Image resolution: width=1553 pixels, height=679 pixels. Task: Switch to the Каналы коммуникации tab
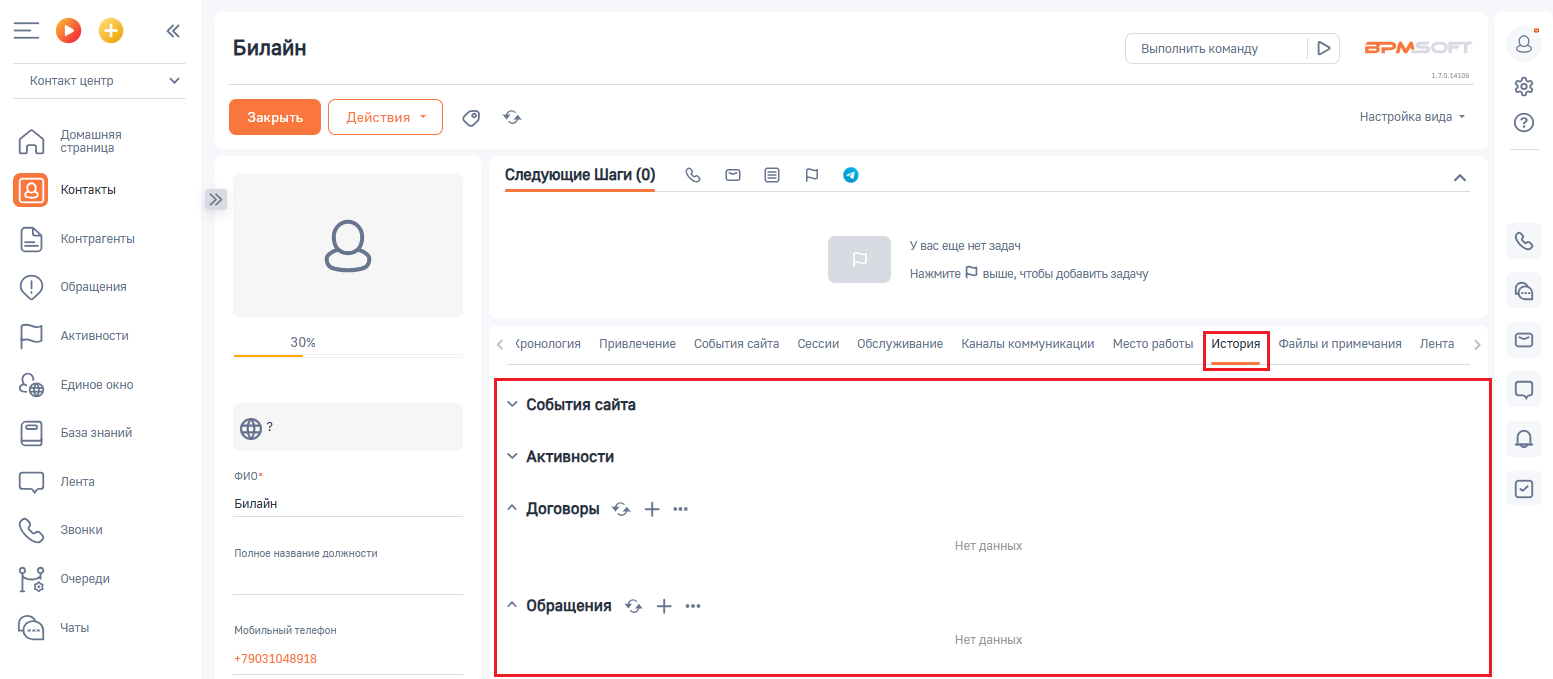pyautogui.click(x=1028, y=344)
